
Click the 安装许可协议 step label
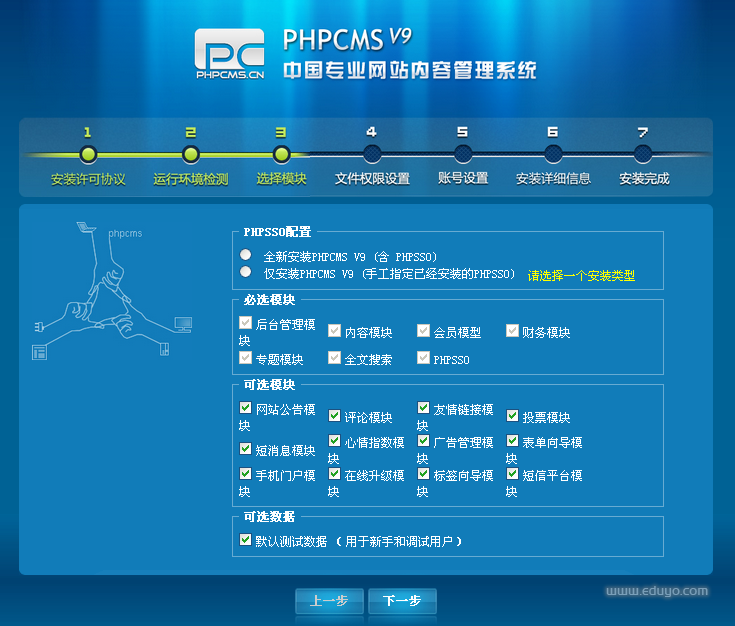pyautogui.click(x=88, y=179)
